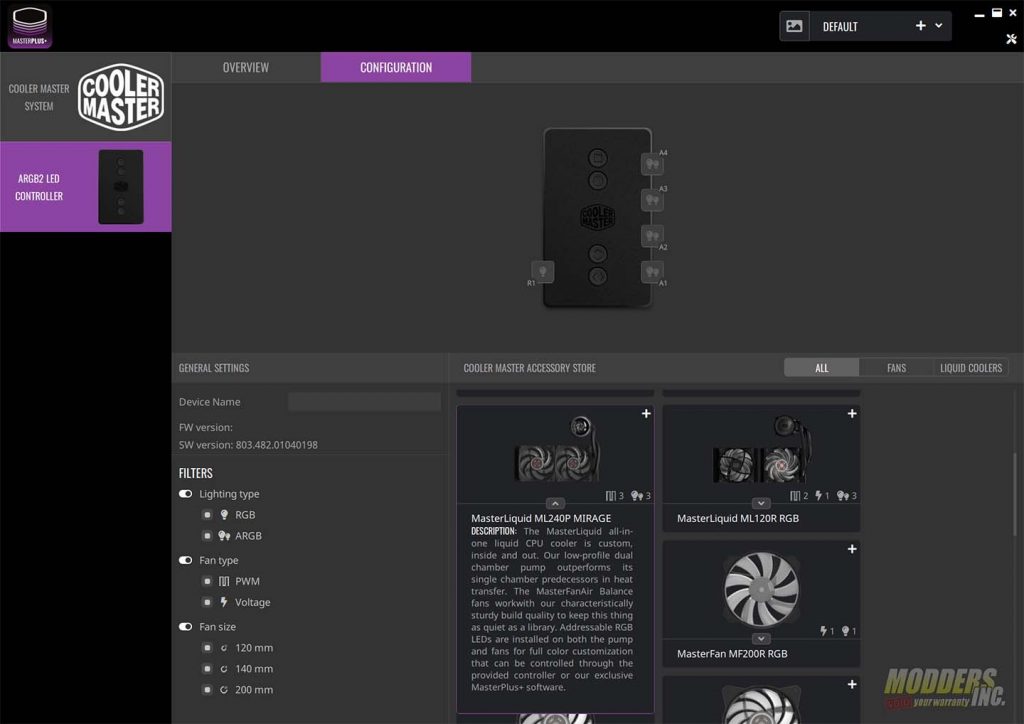The width and height of the screenshot is (1024, 724).
Task: Open the DEFAULT profile dropdown arrow
Action: [x=938, y=25]
